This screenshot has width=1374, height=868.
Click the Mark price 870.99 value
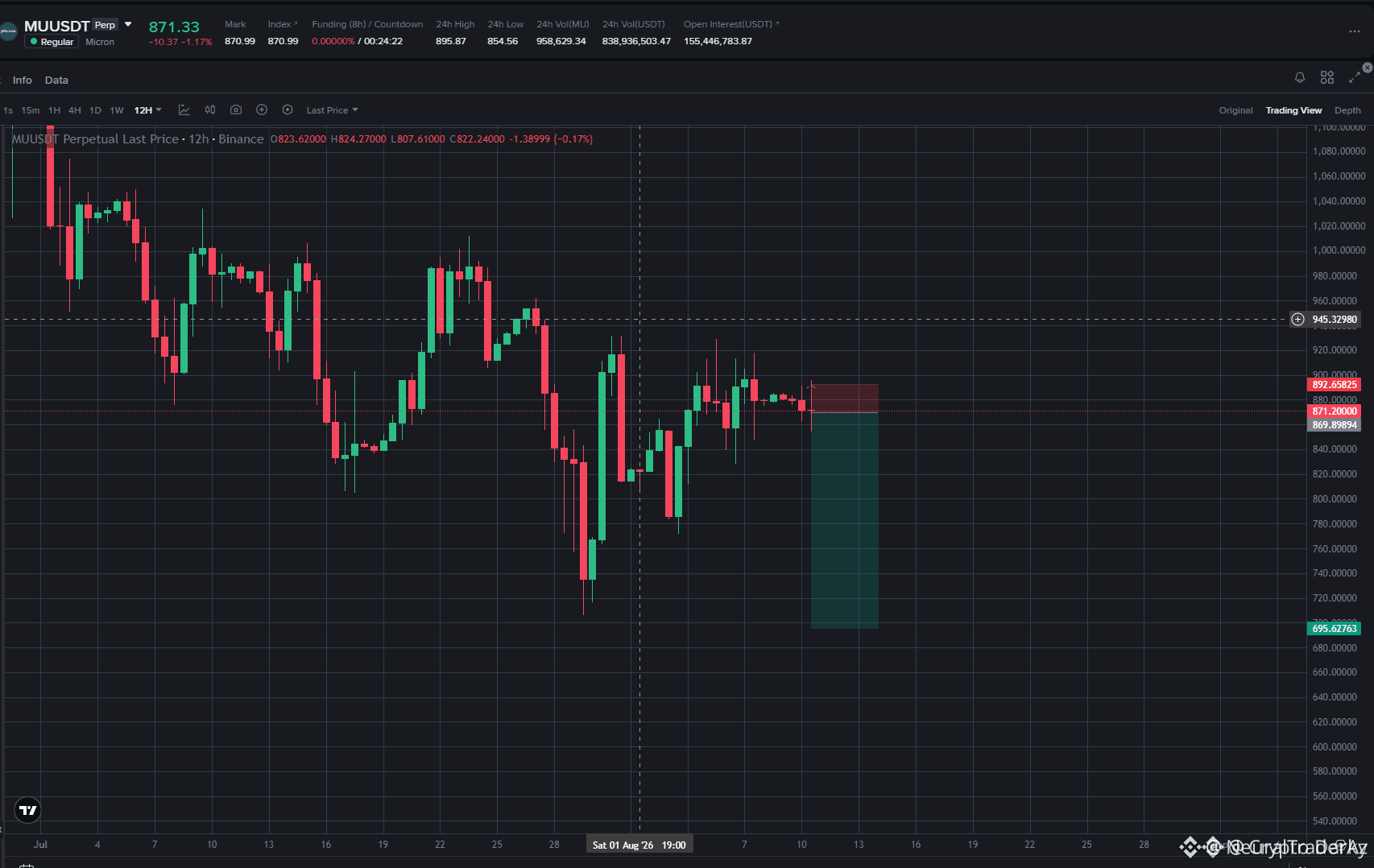point(240,41)
